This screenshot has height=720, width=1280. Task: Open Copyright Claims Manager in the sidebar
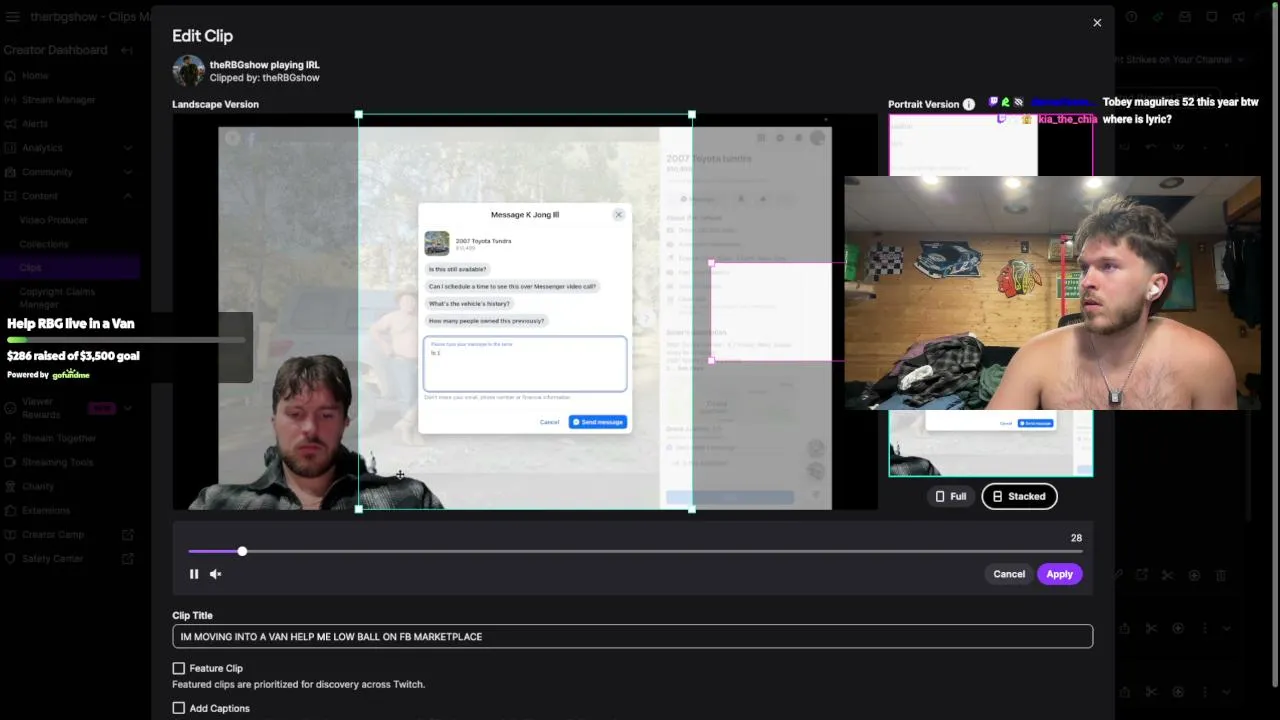click(x=57, y=298)
